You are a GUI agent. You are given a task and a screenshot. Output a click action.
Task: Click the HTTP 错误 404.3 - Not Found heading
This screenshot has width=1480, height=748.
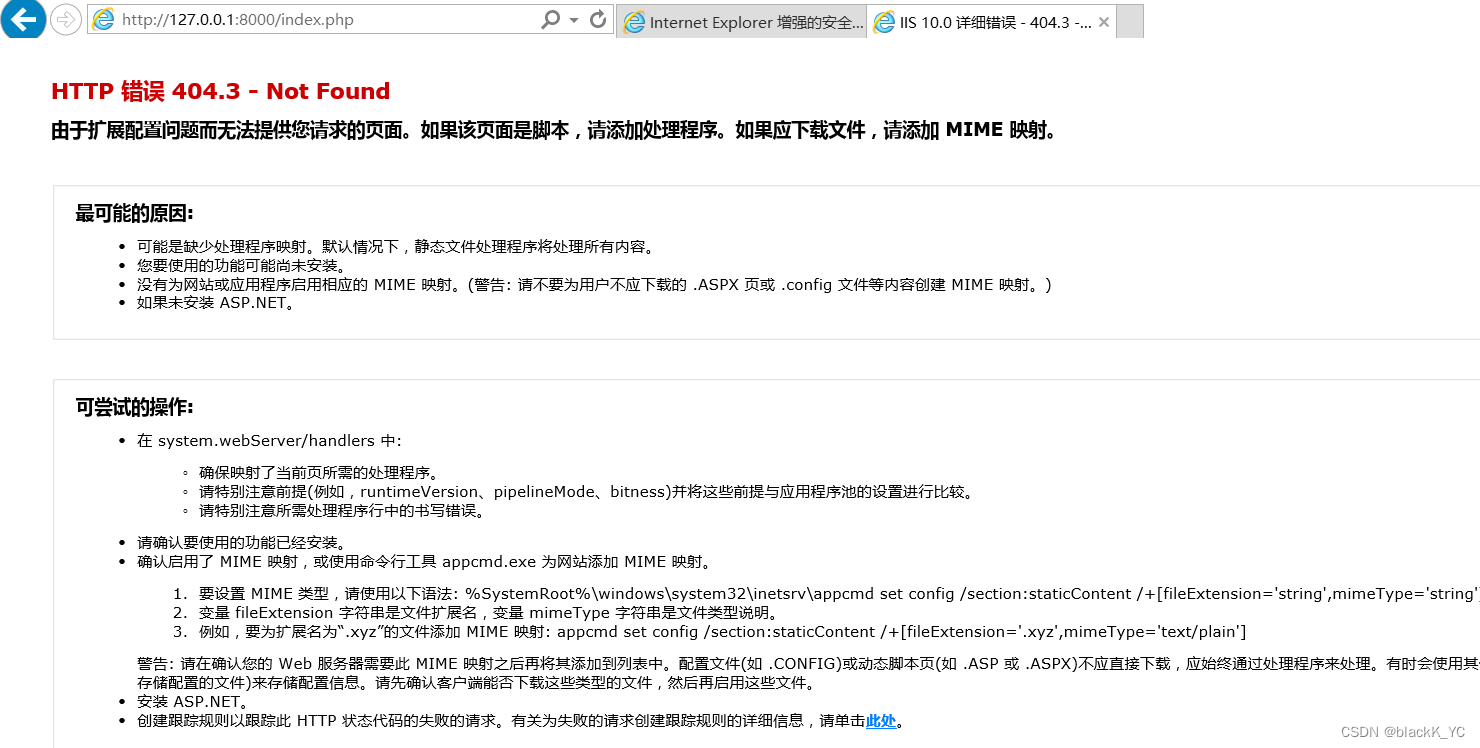tap(220, 91)
